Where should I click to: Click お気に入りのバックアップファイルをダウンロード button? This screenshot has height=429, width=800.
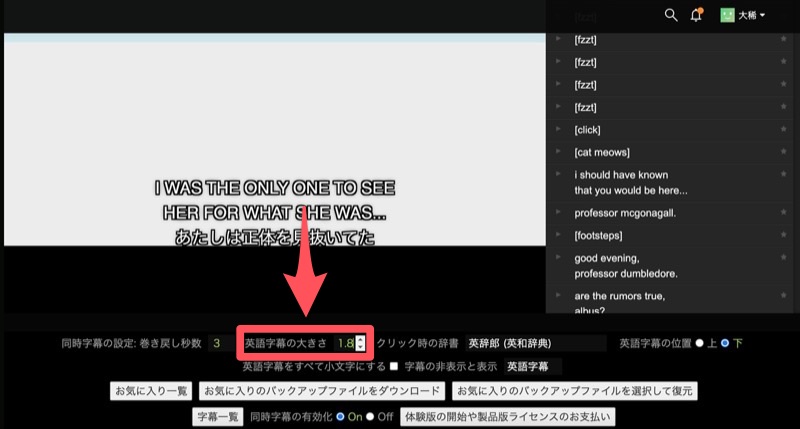[322, 391]
